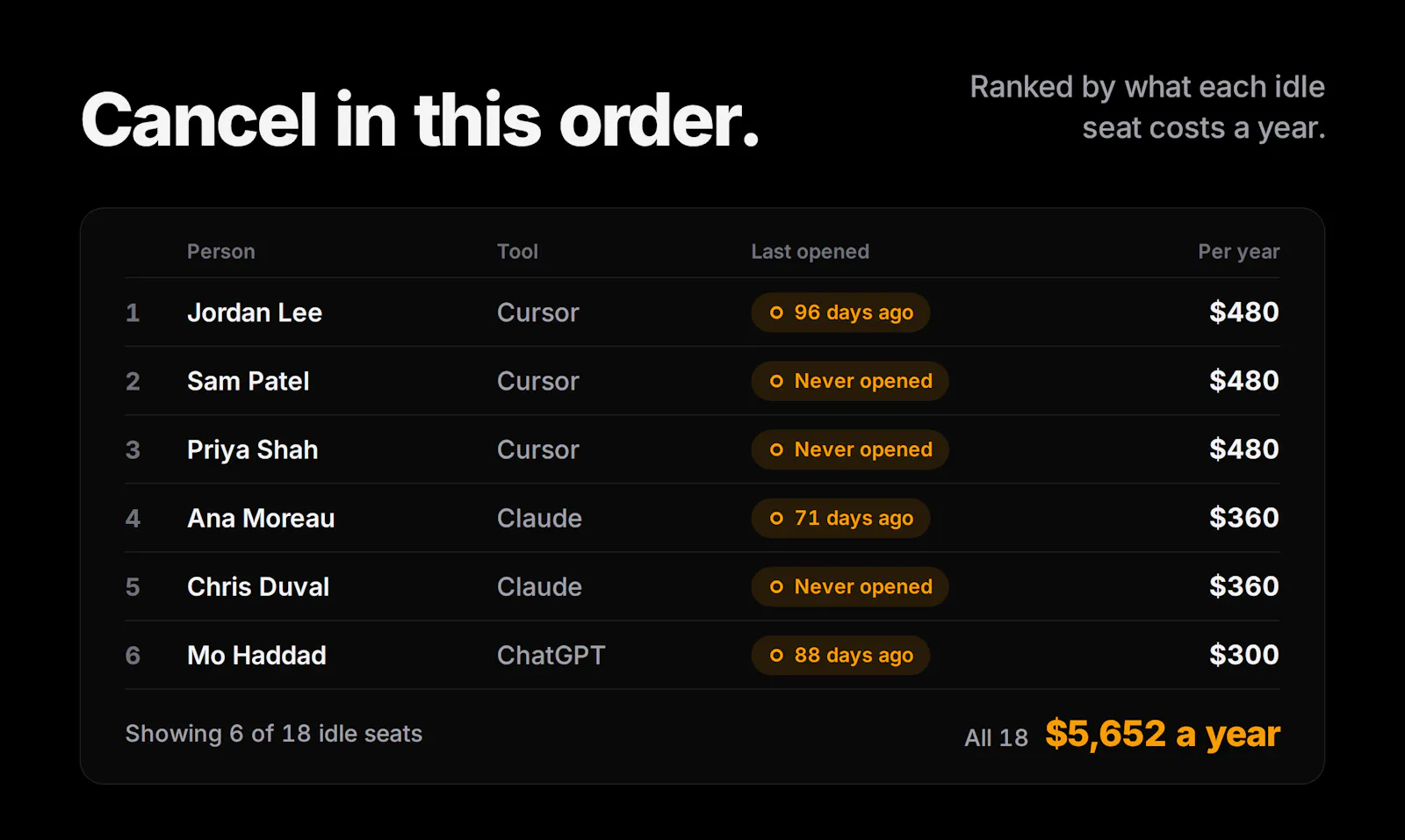The image size is (1405, 840).
Task: Click the ring icon in Chris Duval's Never opened badge
Action: pos(776,586)
